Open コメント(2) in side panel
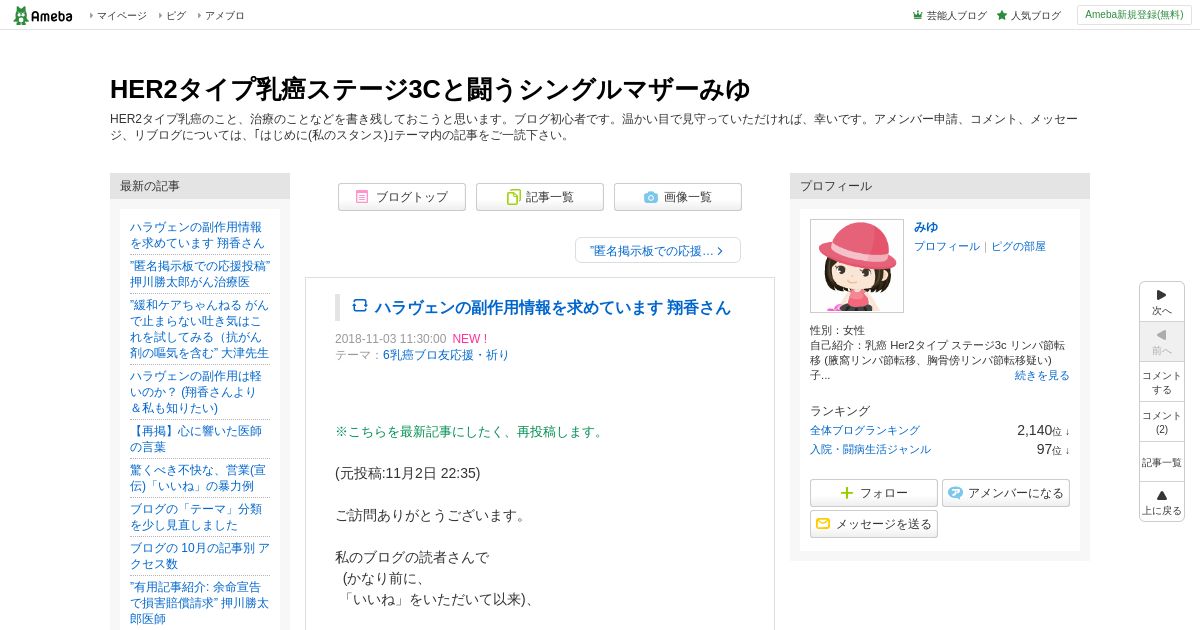This screenshot has height=630, width=1200. pos(1162,422)
